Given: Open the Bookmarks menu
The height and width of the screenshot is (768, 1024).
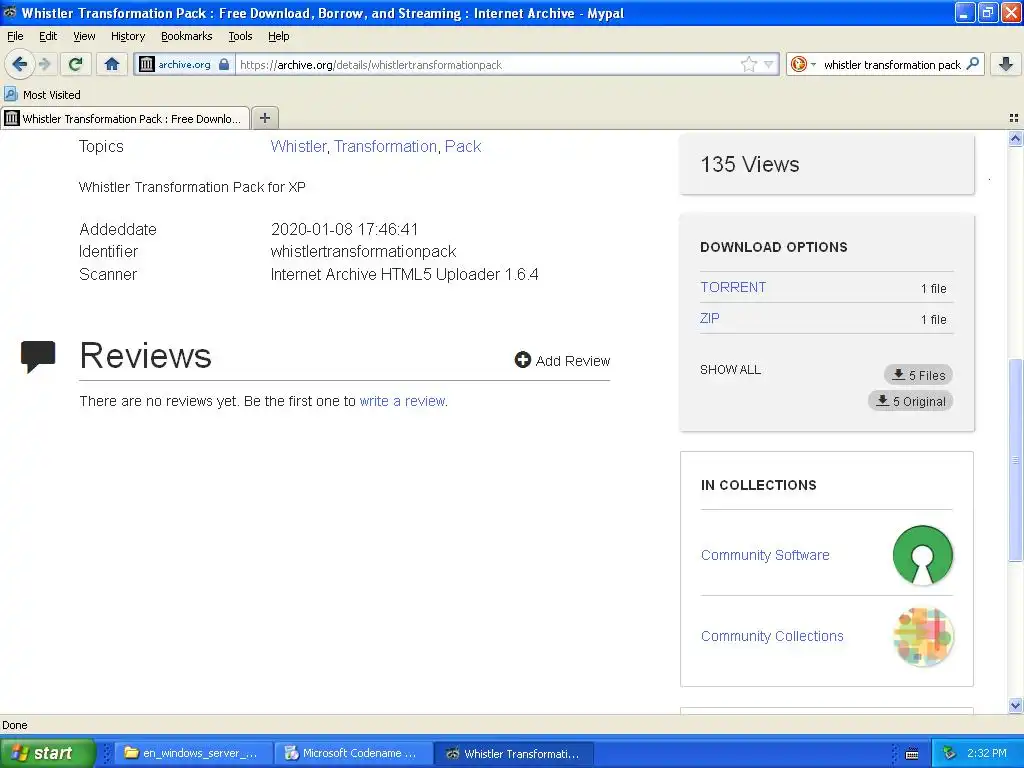Looking at the screenshot, I should (x=187, y=36).
